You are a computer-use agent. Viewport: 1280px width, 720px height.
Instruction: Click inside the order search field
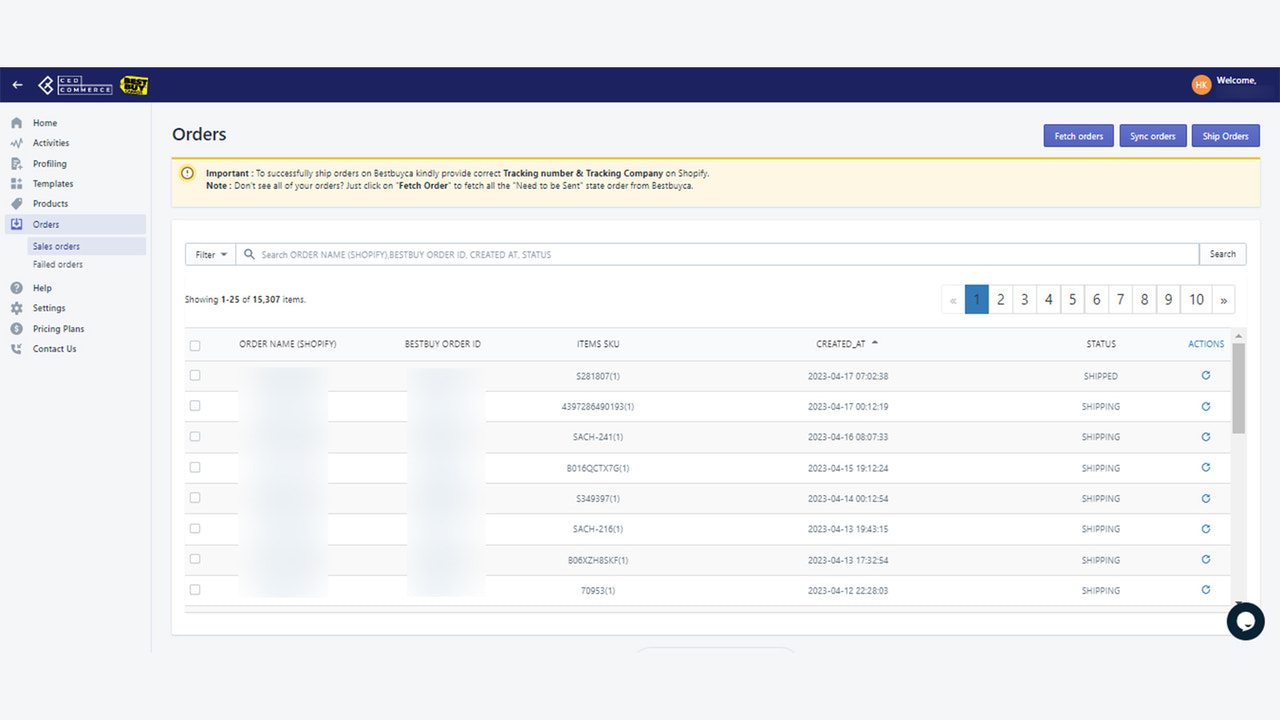pyautogui.click(x=700, y=254)
